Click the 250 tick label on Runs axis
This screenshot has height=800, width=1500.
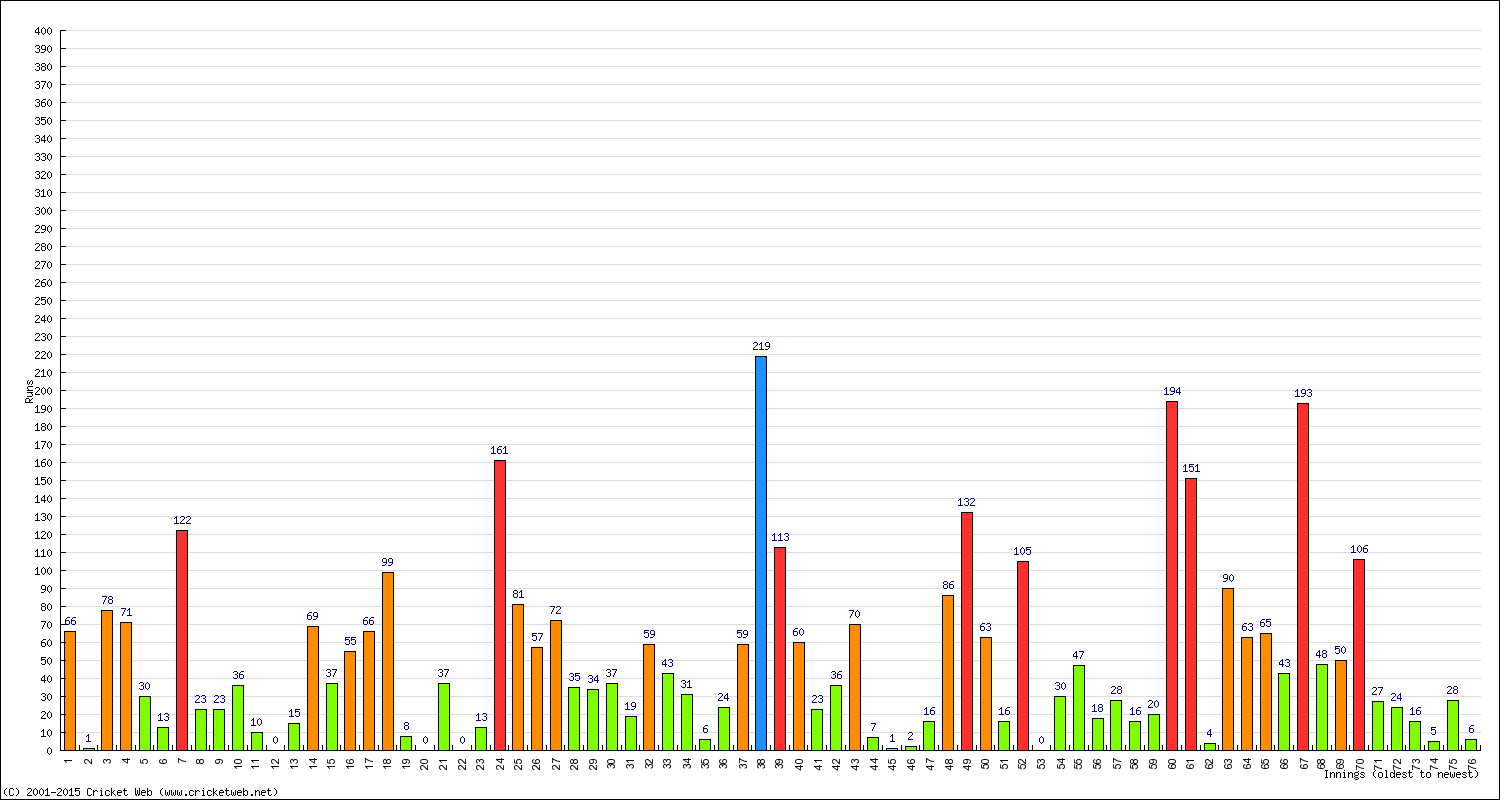42,301
